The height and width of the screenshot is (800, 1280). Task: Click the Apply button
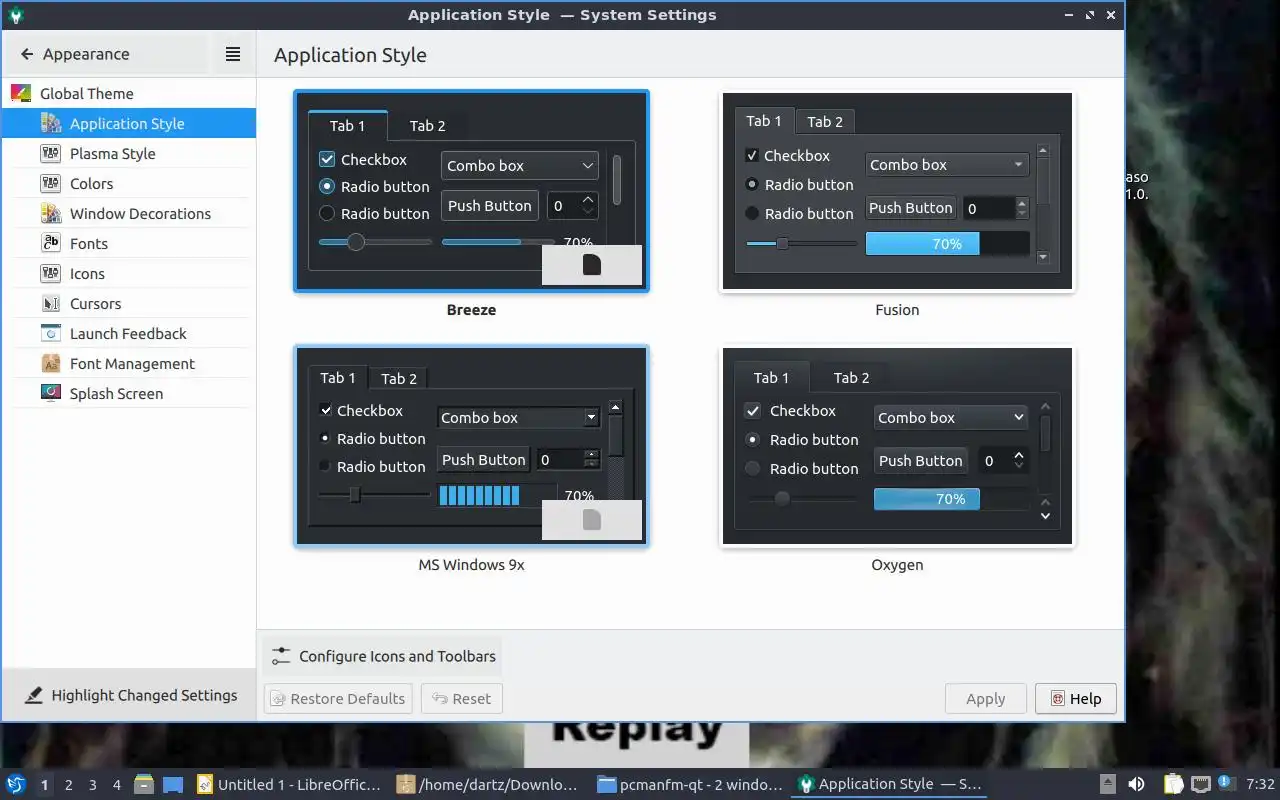985,698
